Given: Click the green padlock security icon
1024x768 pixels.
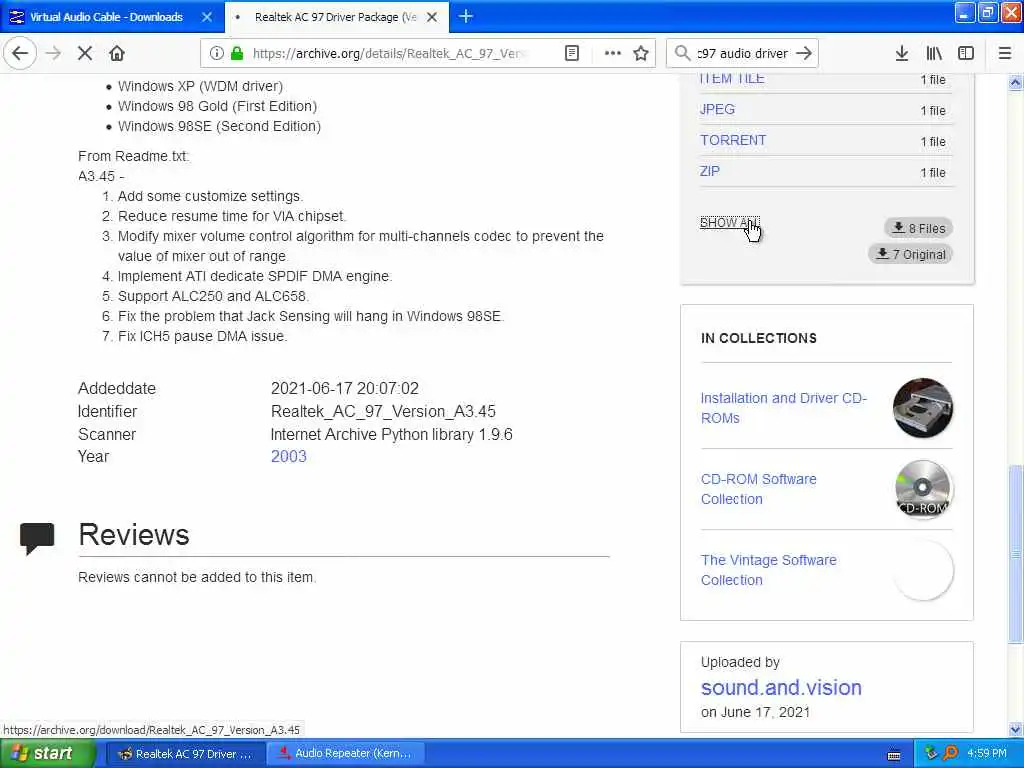Looking at the screenshot, I should [236, 53].
